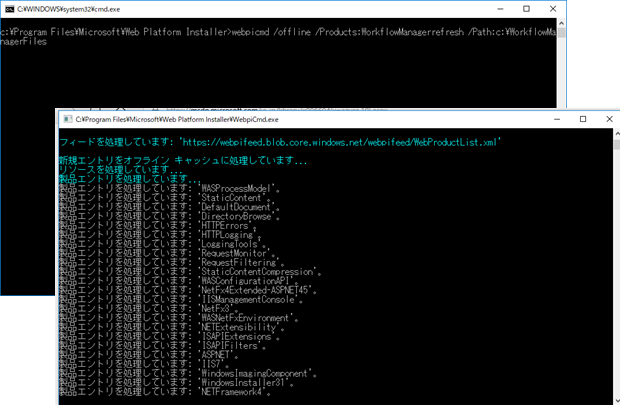The image size is (620, 405).
Task: Click the 'WASProcessModel' output line
Action: pyautogui.click(x=169, y=188)
